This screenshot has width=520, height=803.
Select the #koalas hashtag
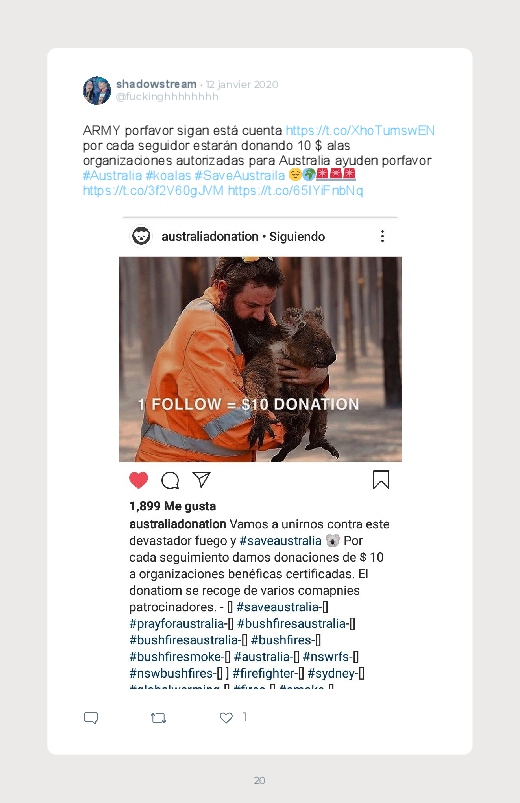coord(168,176)
